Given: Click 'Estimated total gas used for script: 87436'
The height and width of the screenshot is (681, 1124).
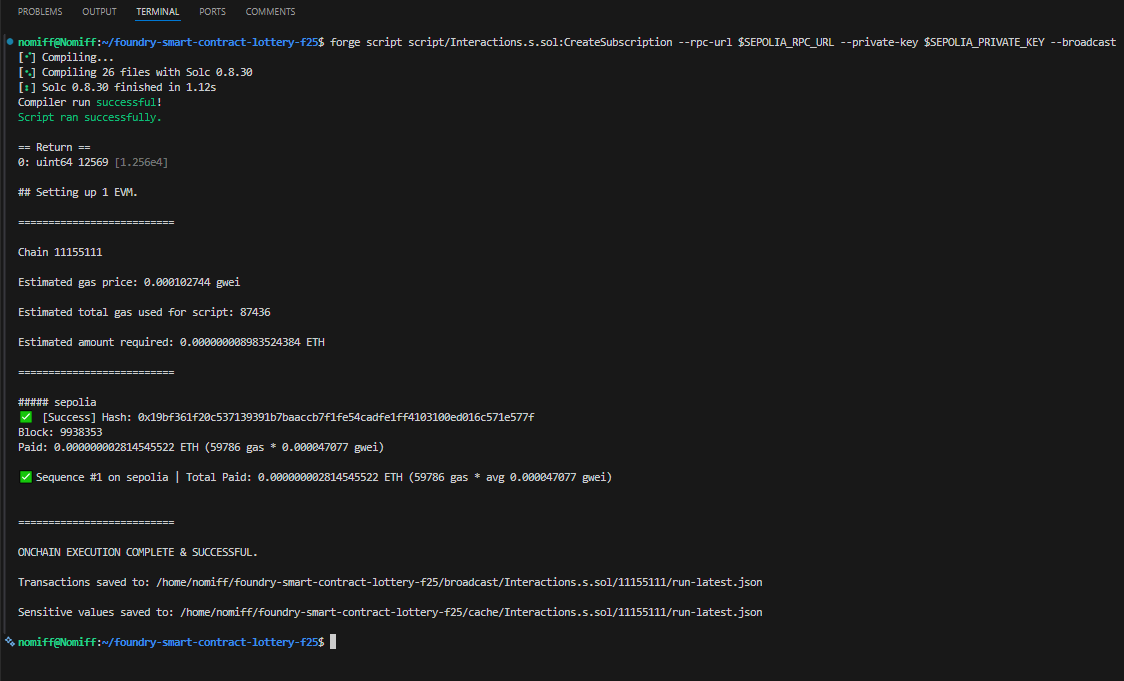Looking at the screenshot, I should coord(144,313).
